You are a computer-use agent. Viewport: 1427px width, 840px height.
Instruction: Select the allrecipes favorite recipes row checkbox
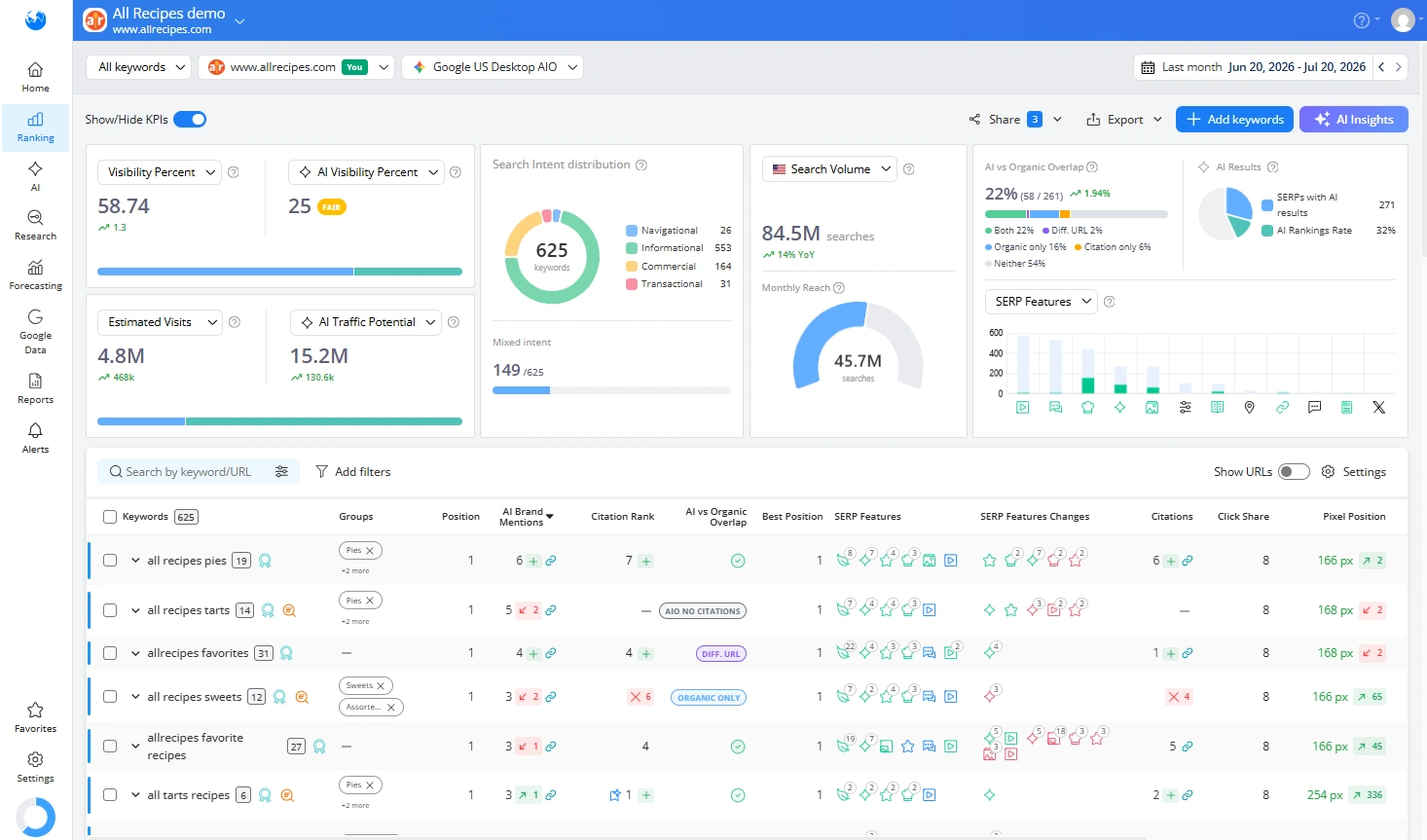[x=110, y=747]
